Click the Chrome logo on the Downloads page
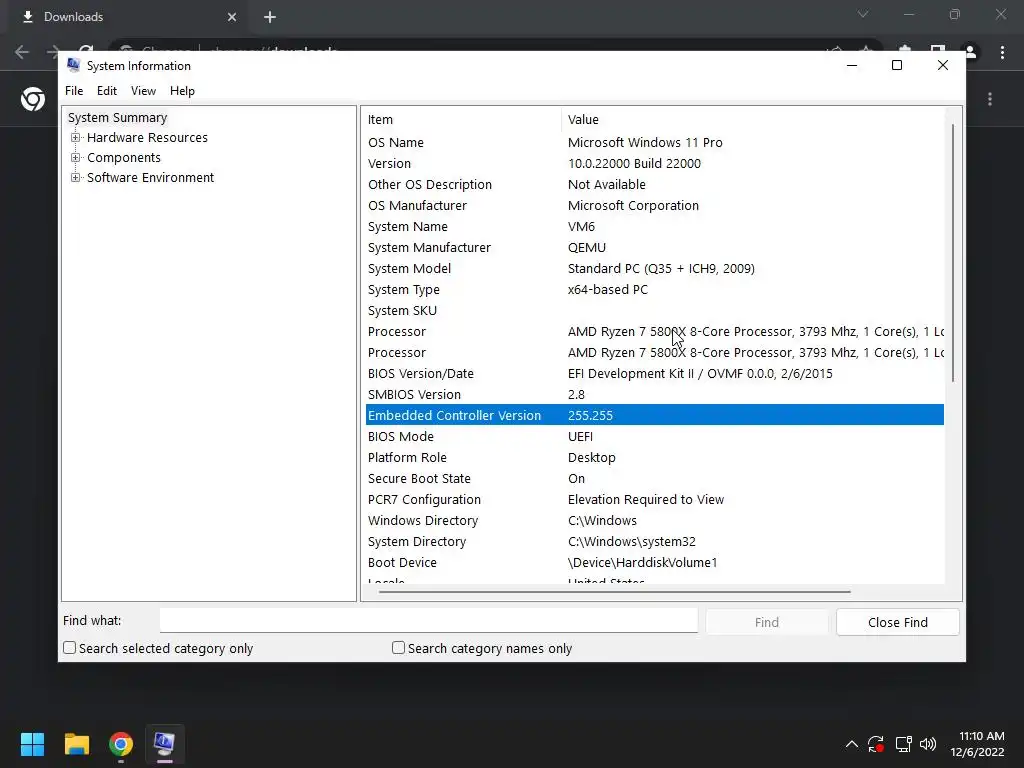This screenshot has height=768, width=1024. click(33, 99)
